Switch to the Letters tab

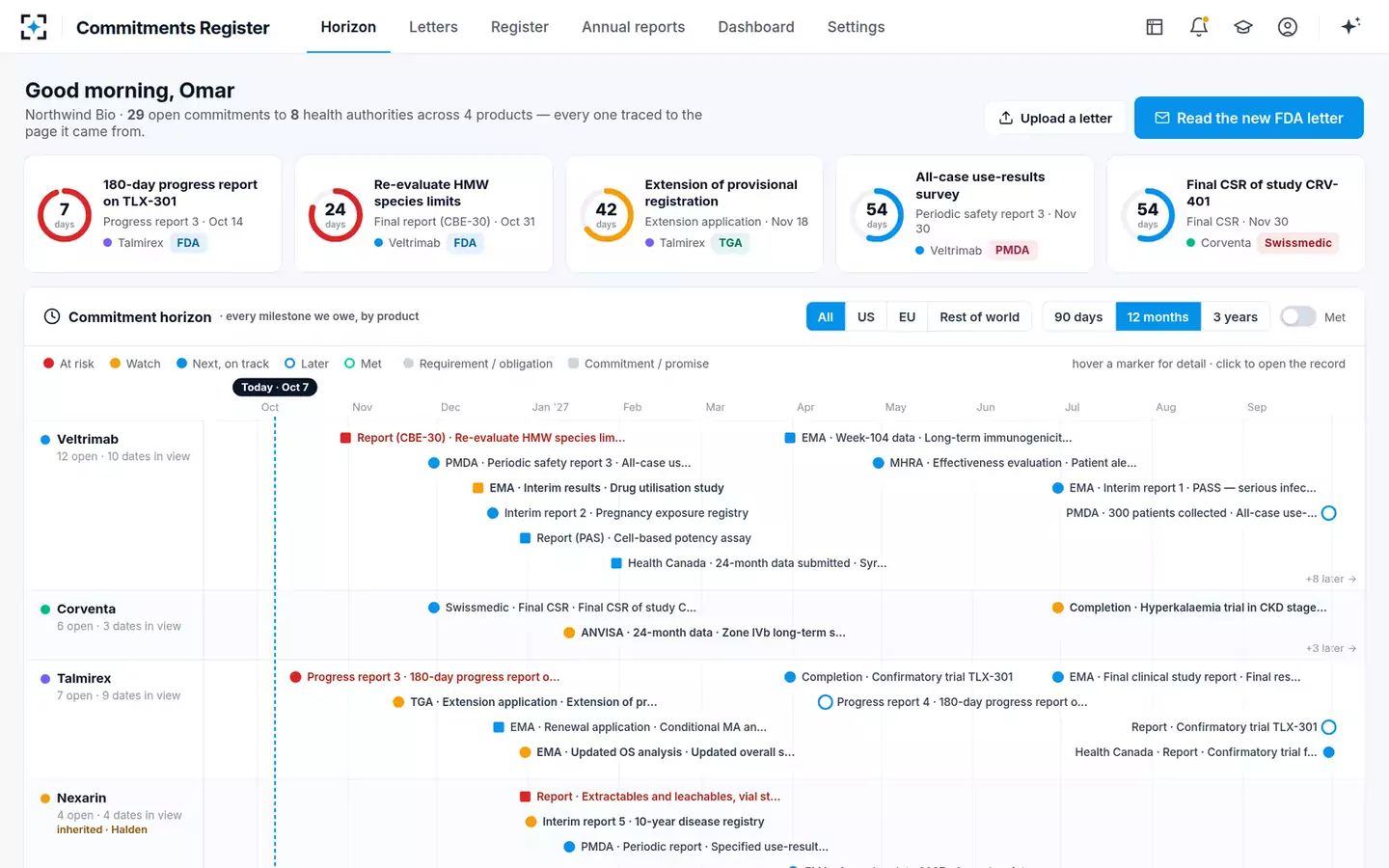433,27
